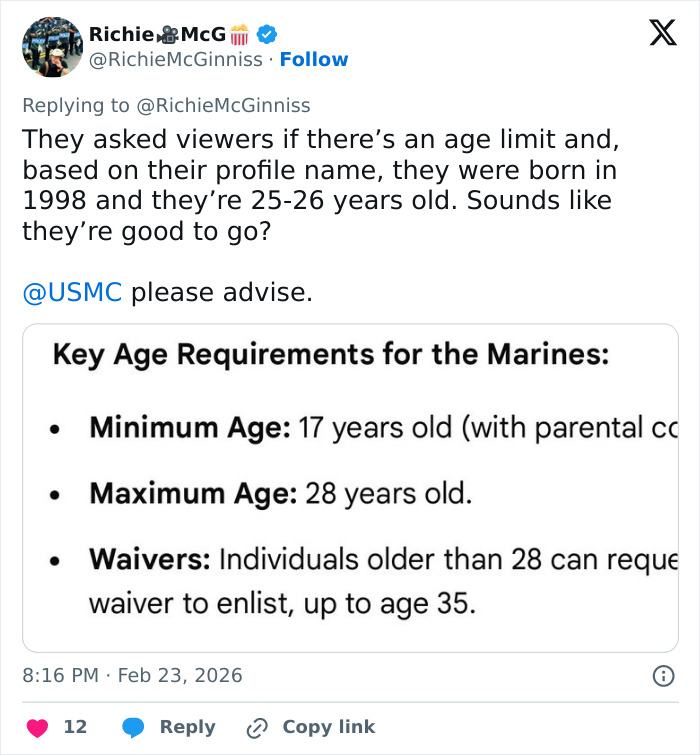700x755 pixels.
Task: Click the movie camera emoji in the name
Action: point(157,35)
